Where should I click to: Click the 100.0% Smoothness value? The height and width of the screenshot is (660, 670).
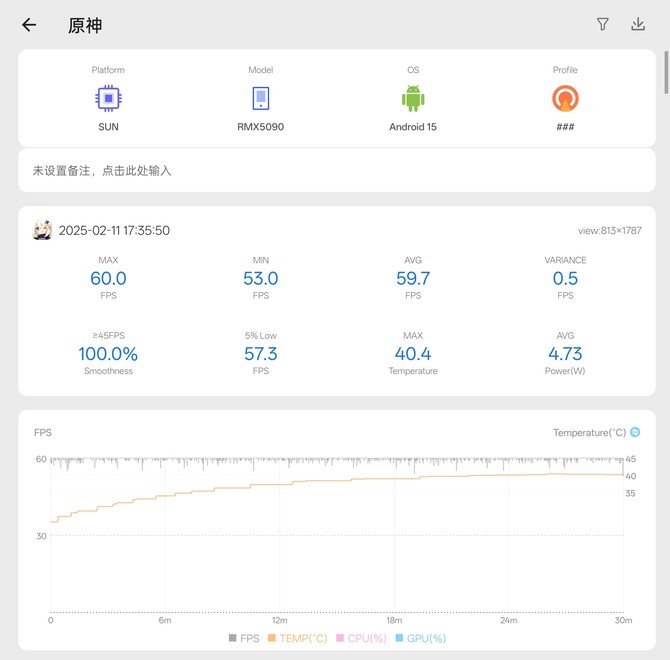click(108, 354)
